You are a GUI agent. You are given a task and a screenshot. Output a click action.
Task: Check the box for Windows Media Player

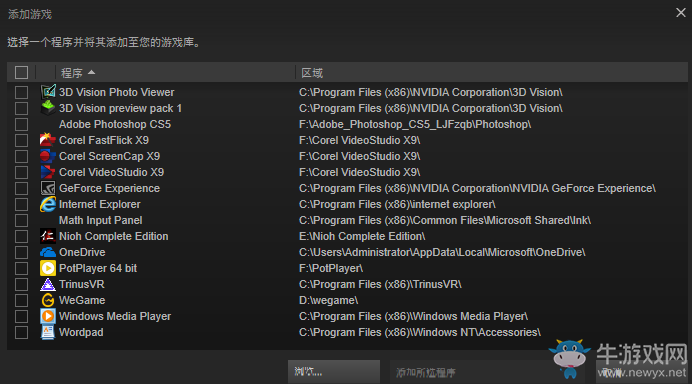(x=21, y=316)
